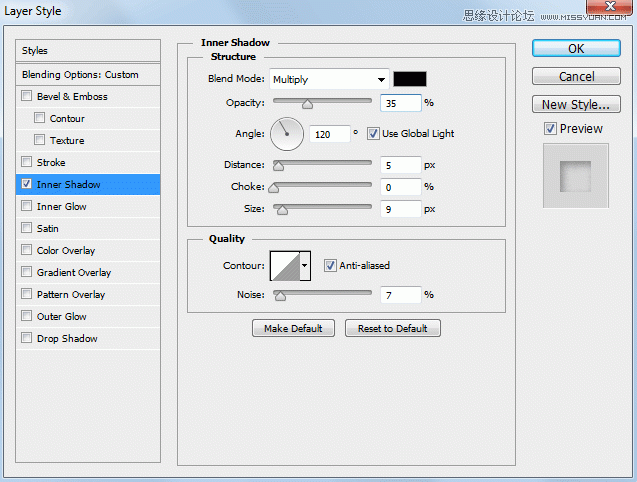637x482 pixels.
Task: Toggle the Anti-aliased checkbox
Action: pos(330,265)
